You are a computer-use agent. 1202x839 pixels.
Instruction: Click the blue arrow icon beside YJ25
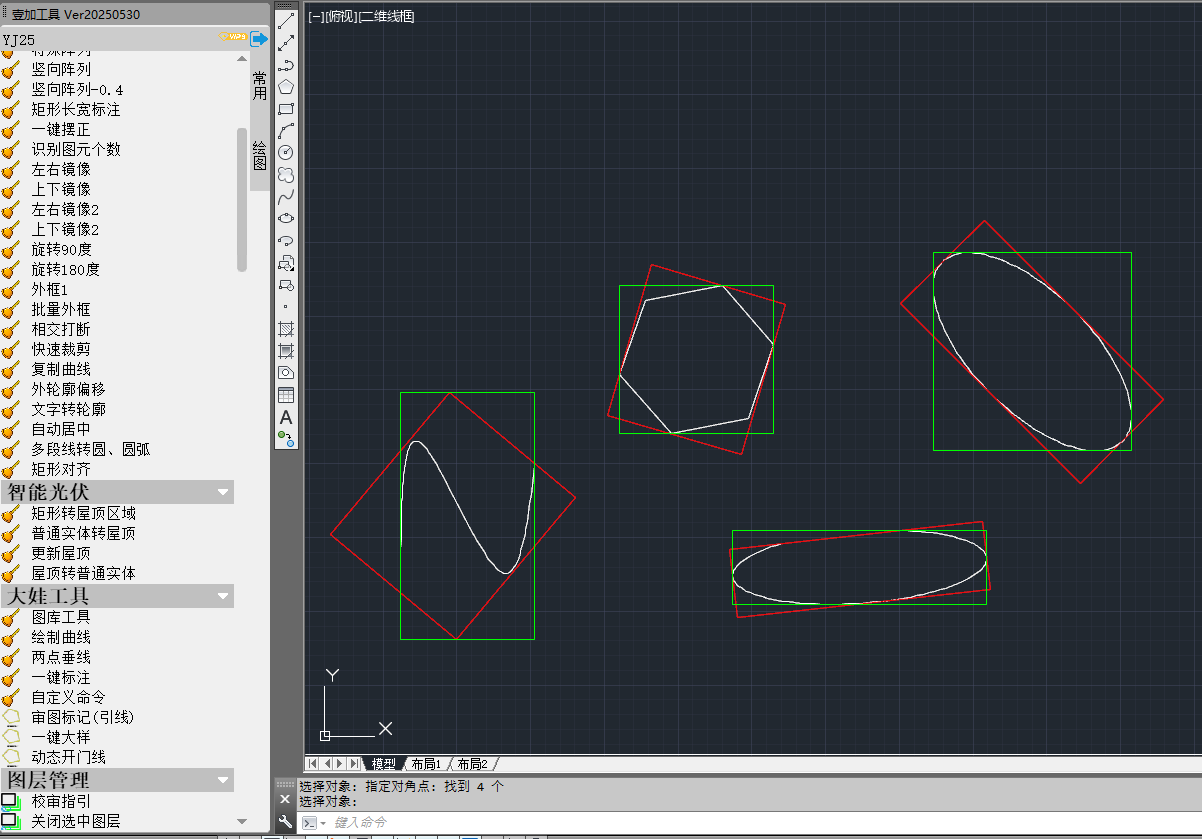tap(259, 39)
